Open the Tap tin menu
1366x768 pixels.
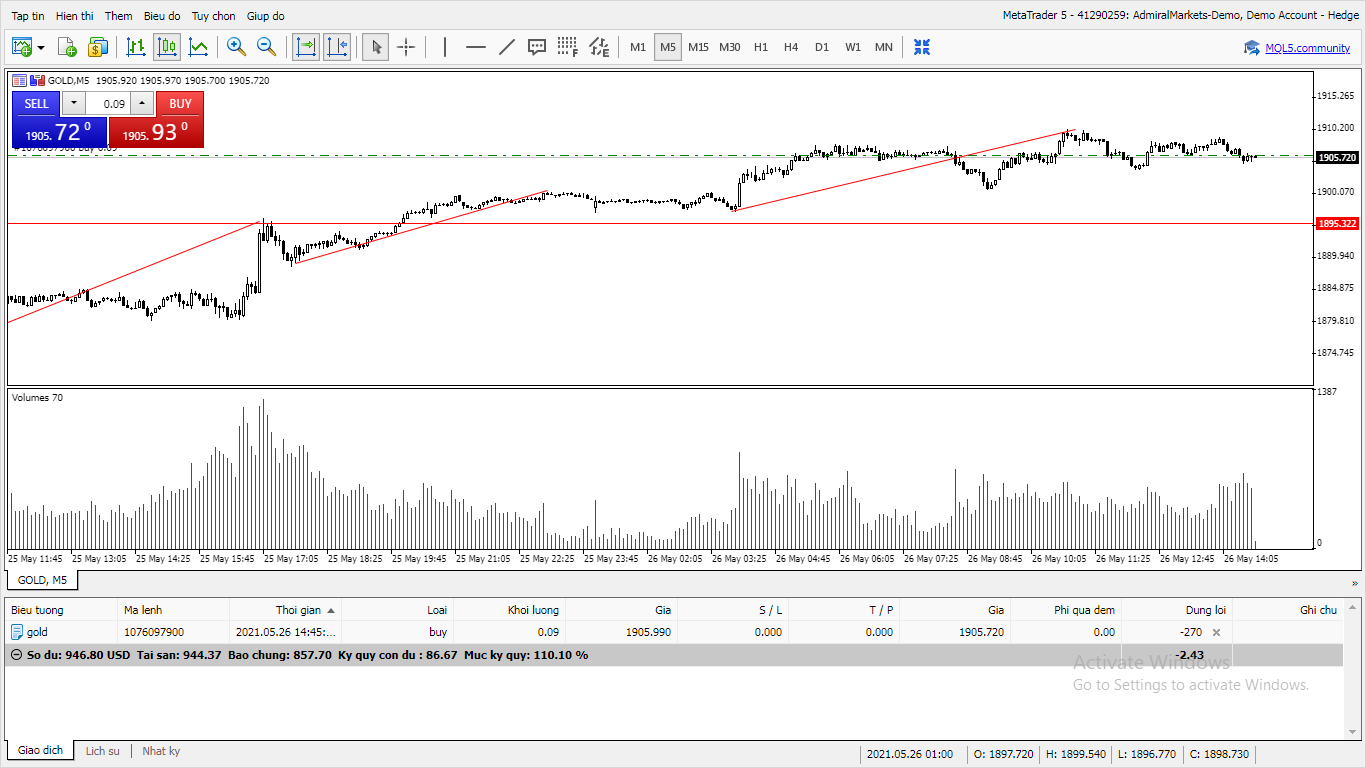tap(28, 16)
